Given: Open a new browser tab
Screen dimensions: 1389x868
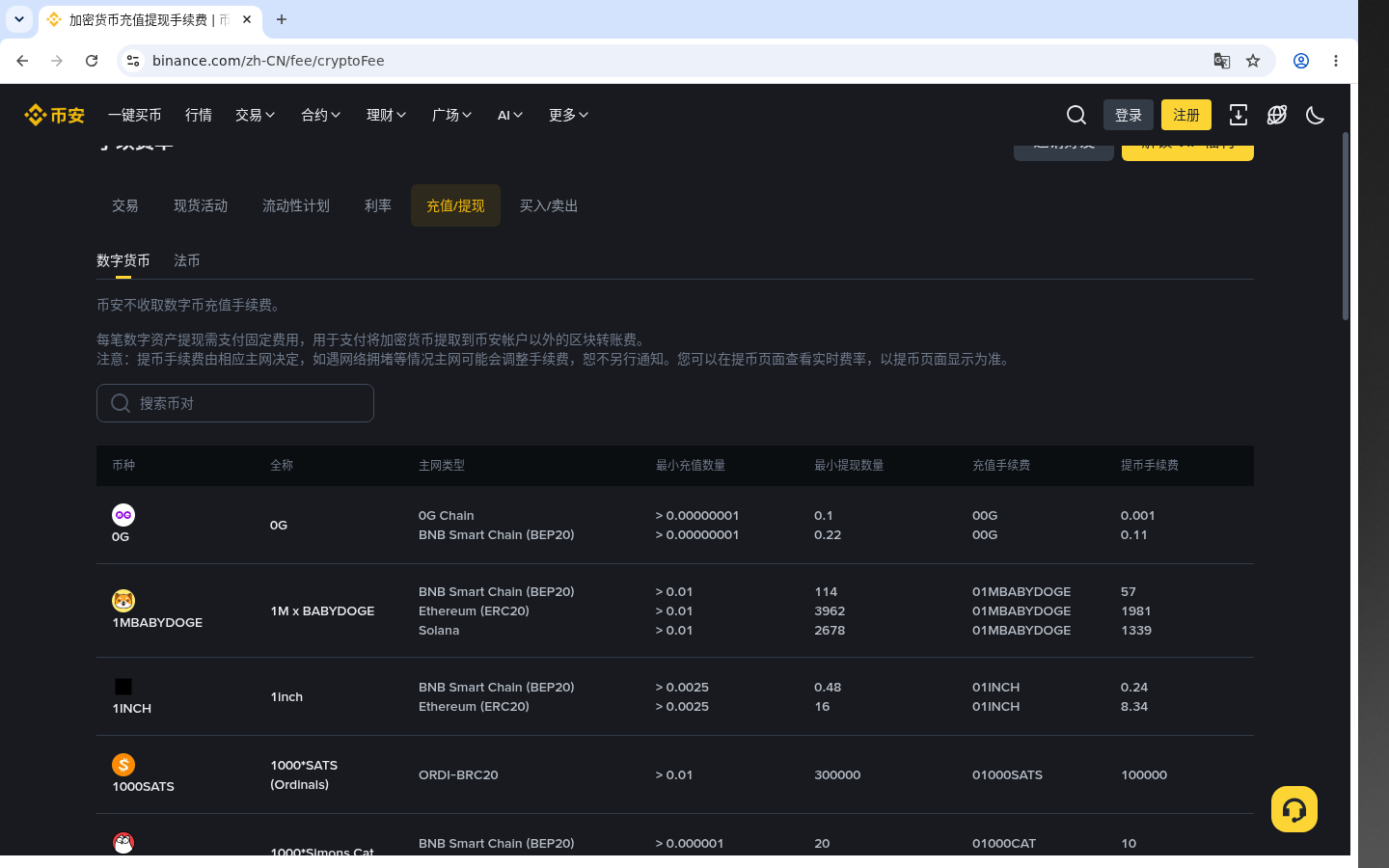Looking at the screenshot, I should (x=282, y=19).
